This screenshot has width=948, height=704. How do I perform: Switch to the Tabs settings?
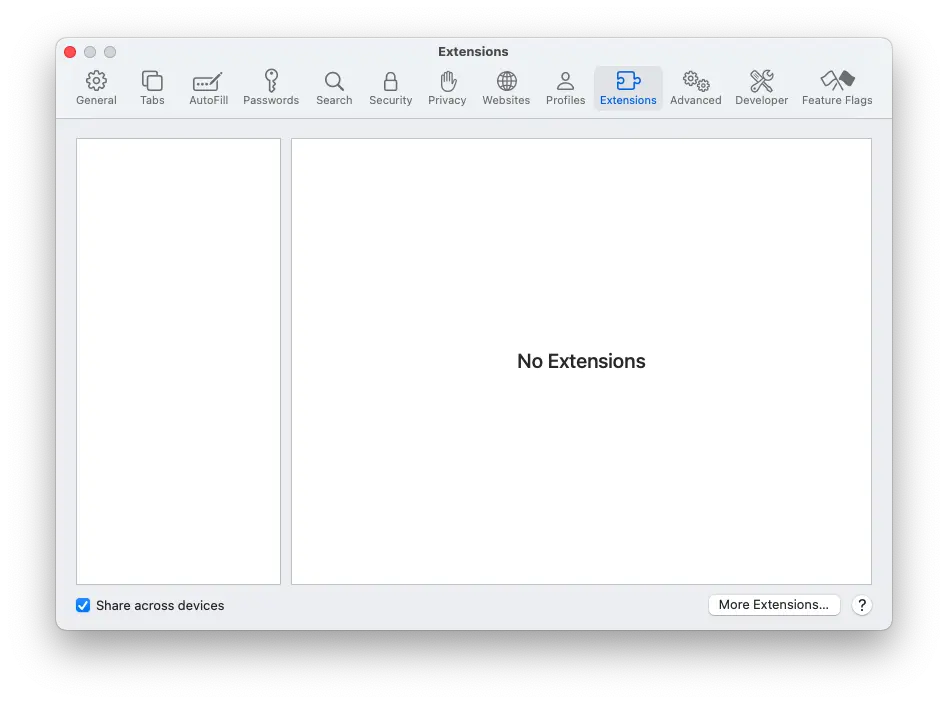click(x=152, y=87)
